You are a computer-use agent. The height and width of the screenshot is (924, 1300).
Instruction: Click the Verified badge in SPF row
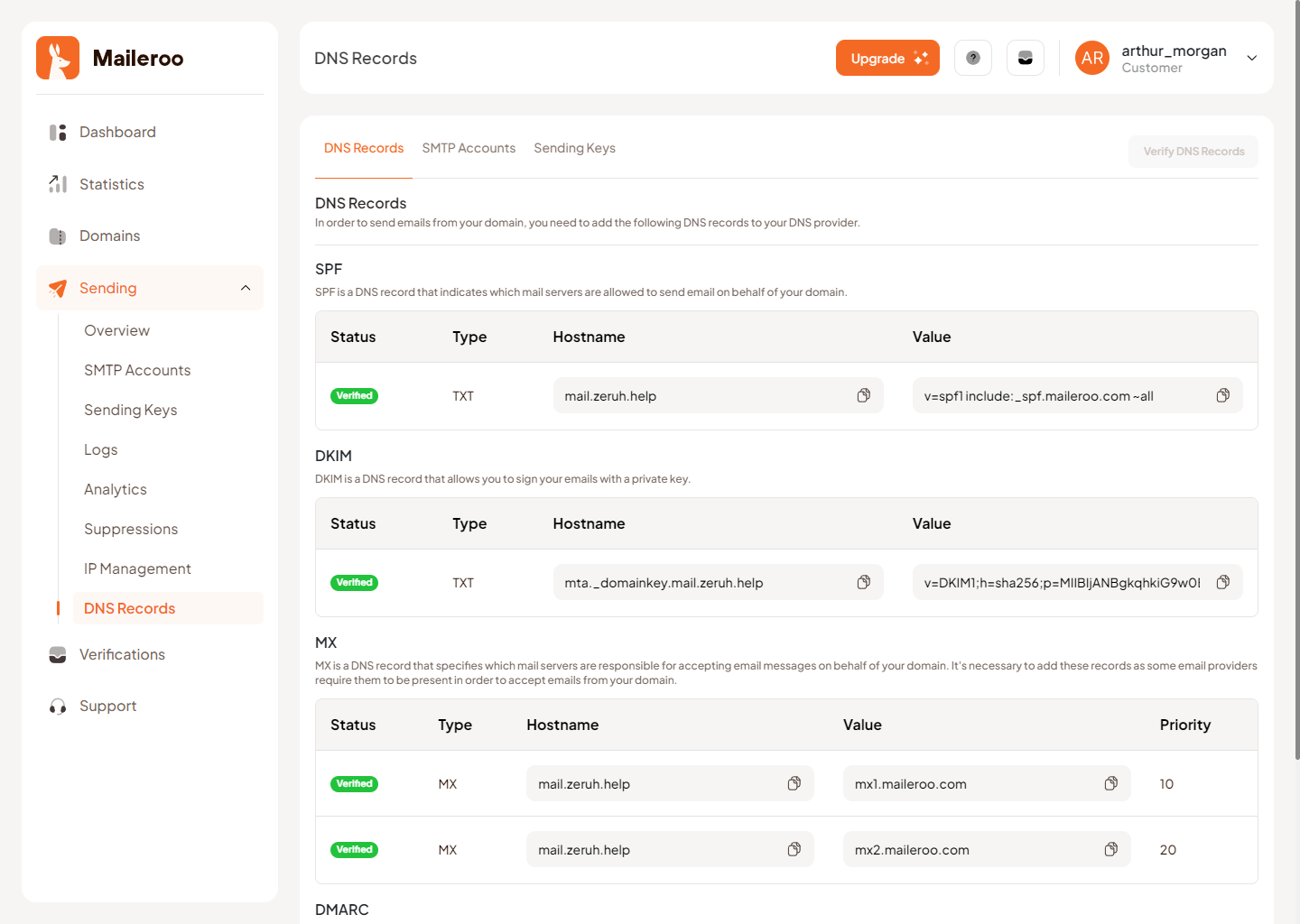pos(354,396)
